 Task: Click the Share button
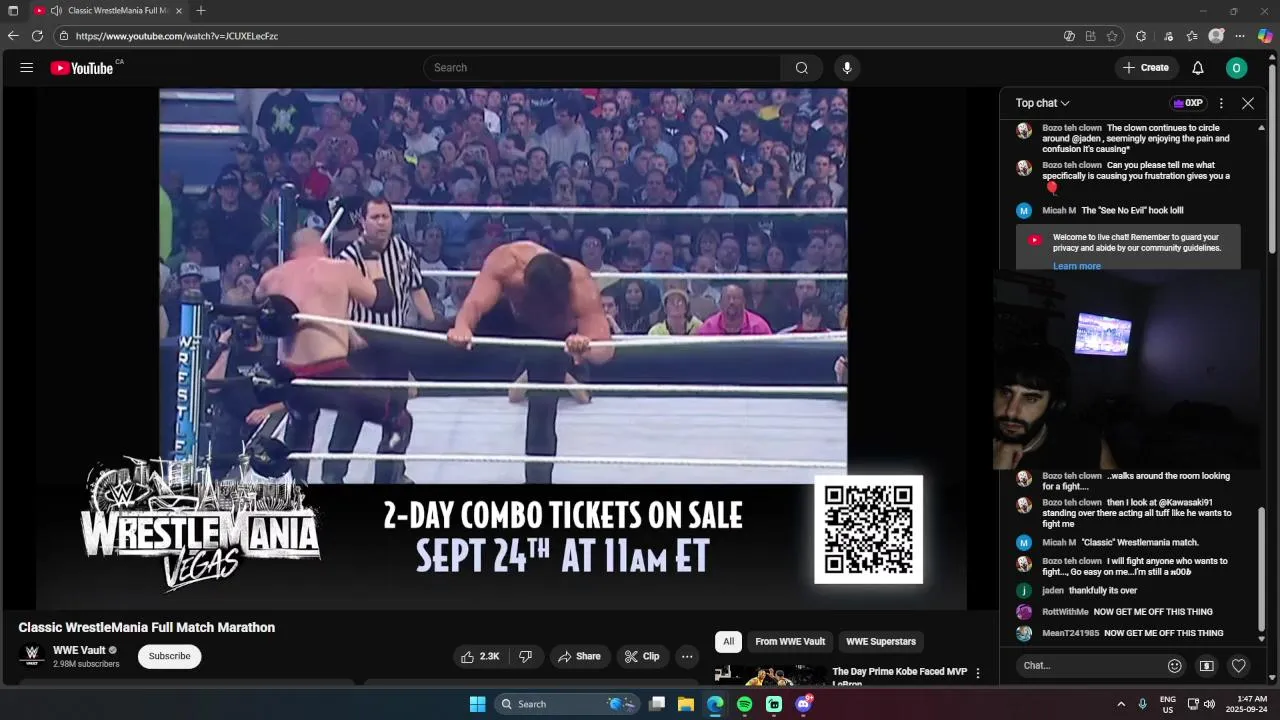(x=580, y=656)
